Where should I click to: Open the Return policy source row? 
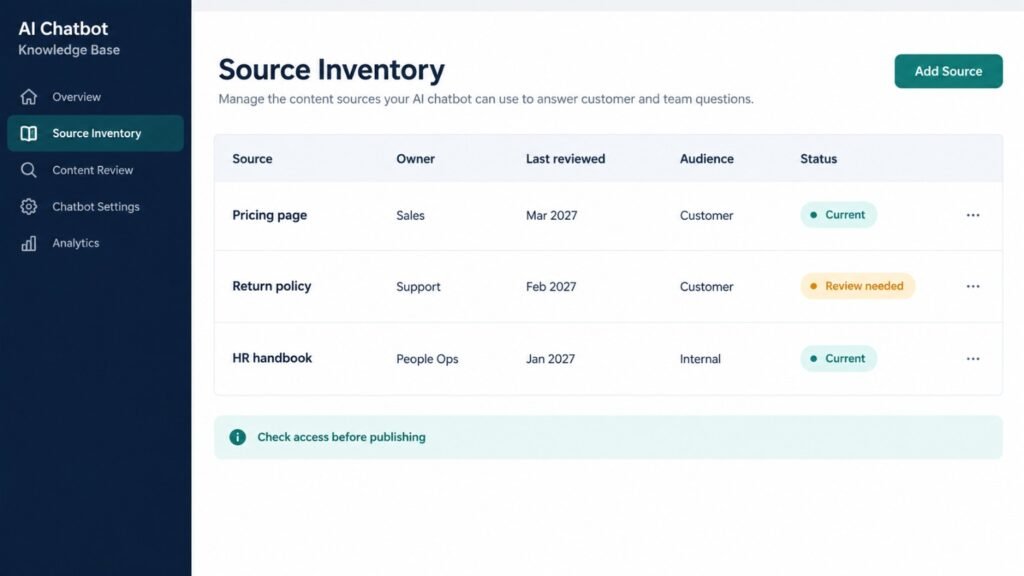(608, 287)
